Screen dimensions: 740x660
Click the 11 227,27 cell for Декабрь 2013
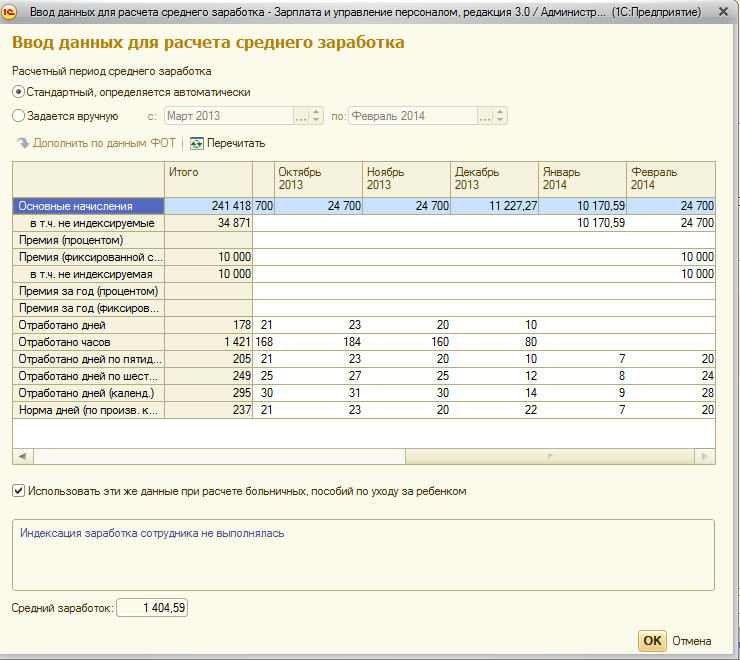point(495,206)
